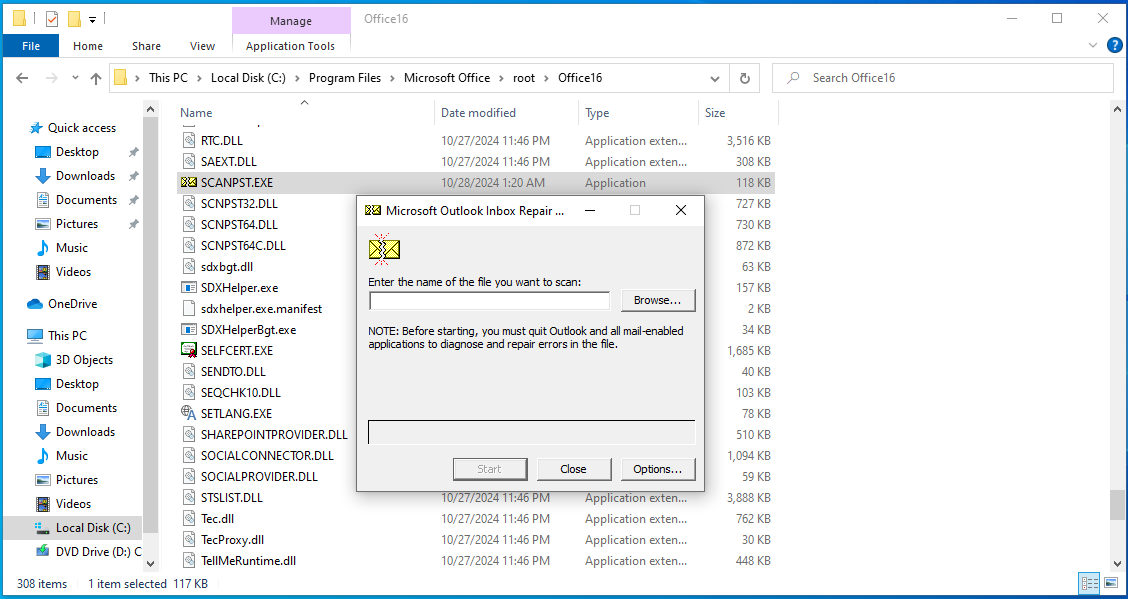Image resolution: width=1128 pixels, height=599 pixels.
Task: Click the Up one level arrow
Action: click(x=96, y=78)
